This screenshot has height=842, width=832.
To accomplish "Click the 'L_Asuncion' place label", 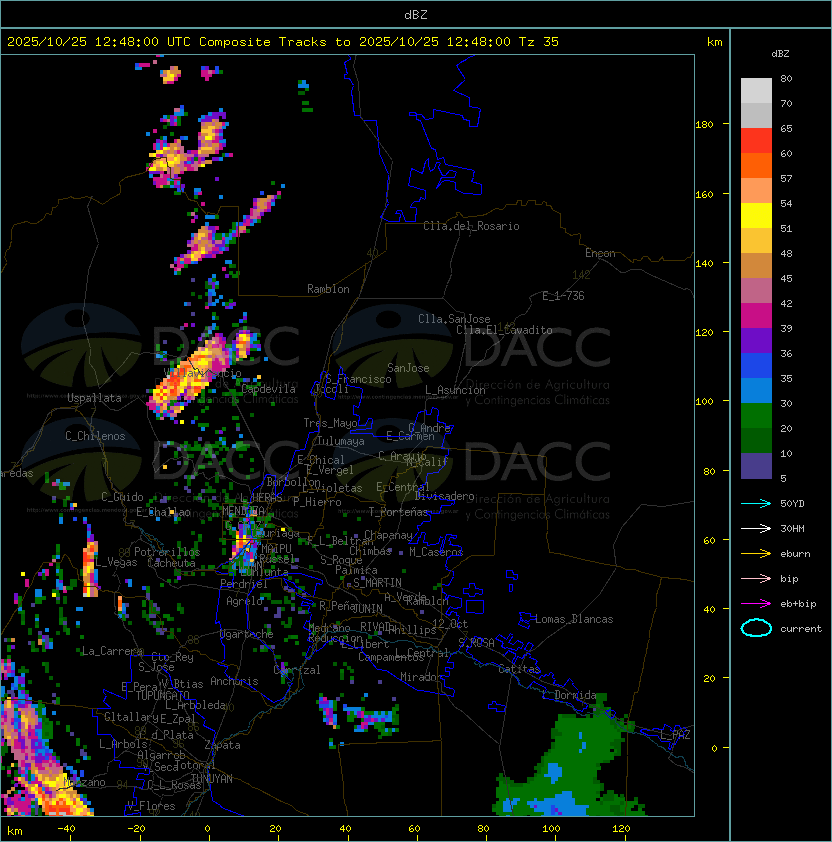I will pyautogui.click(x=455, y=390).
